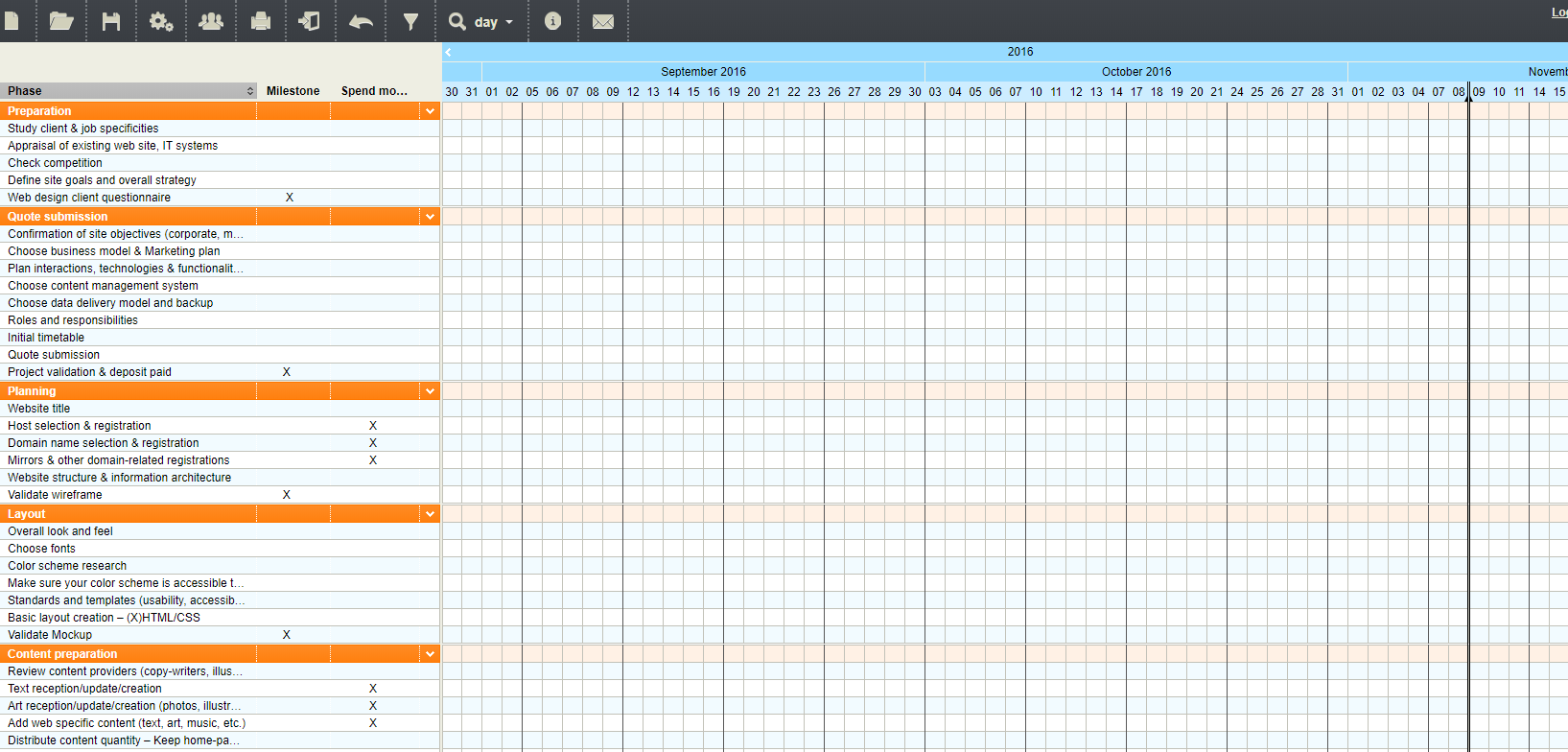Image resolution: width=1568 pixels, height=752 pixels.
Task: Click the door-with-arrow toolbar icon
Action: [x=310, y=21]
